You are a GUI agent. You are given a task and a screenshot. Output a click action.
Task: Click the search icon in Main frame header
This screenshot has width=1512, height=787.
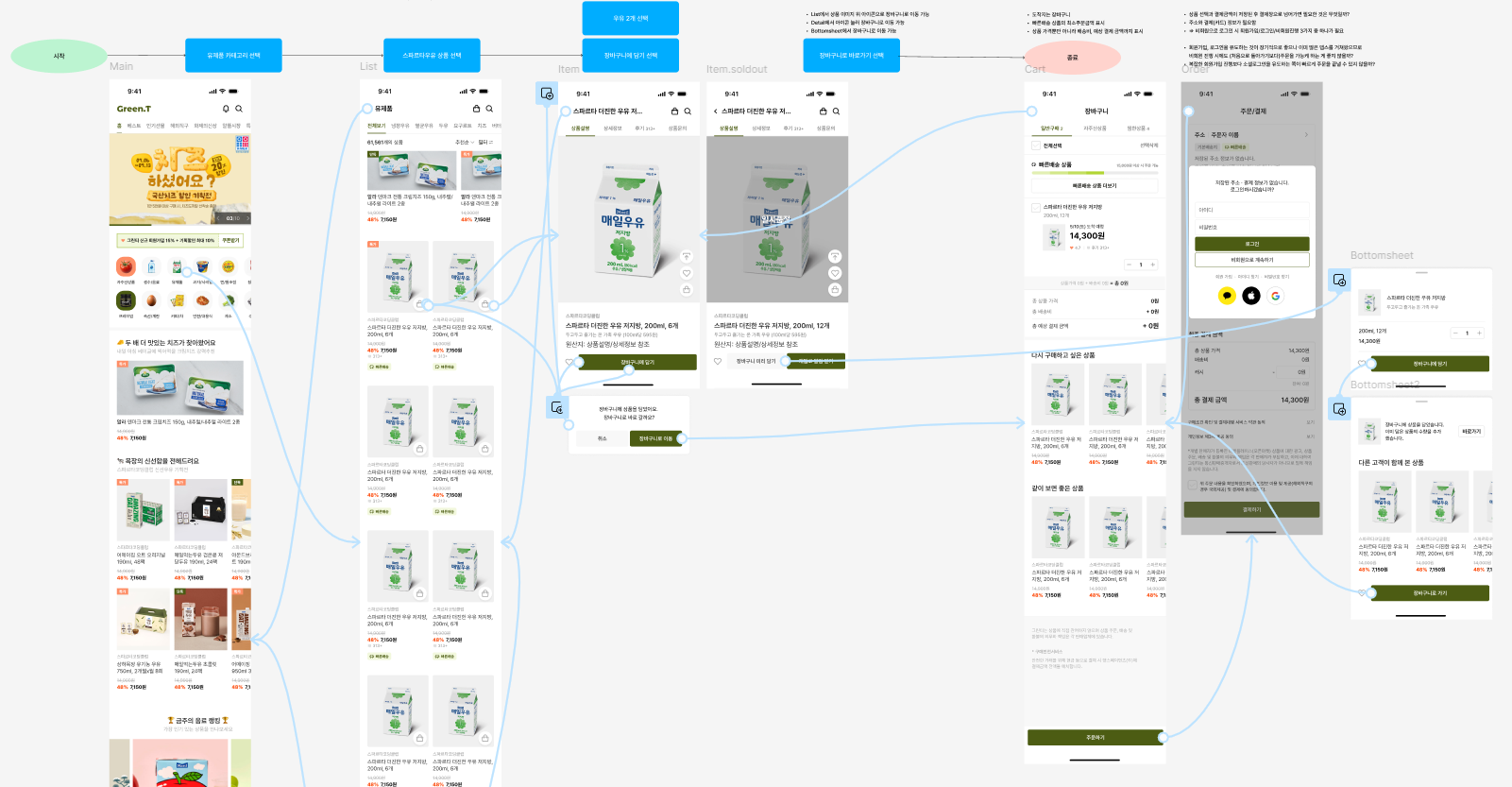click(239, 109)
